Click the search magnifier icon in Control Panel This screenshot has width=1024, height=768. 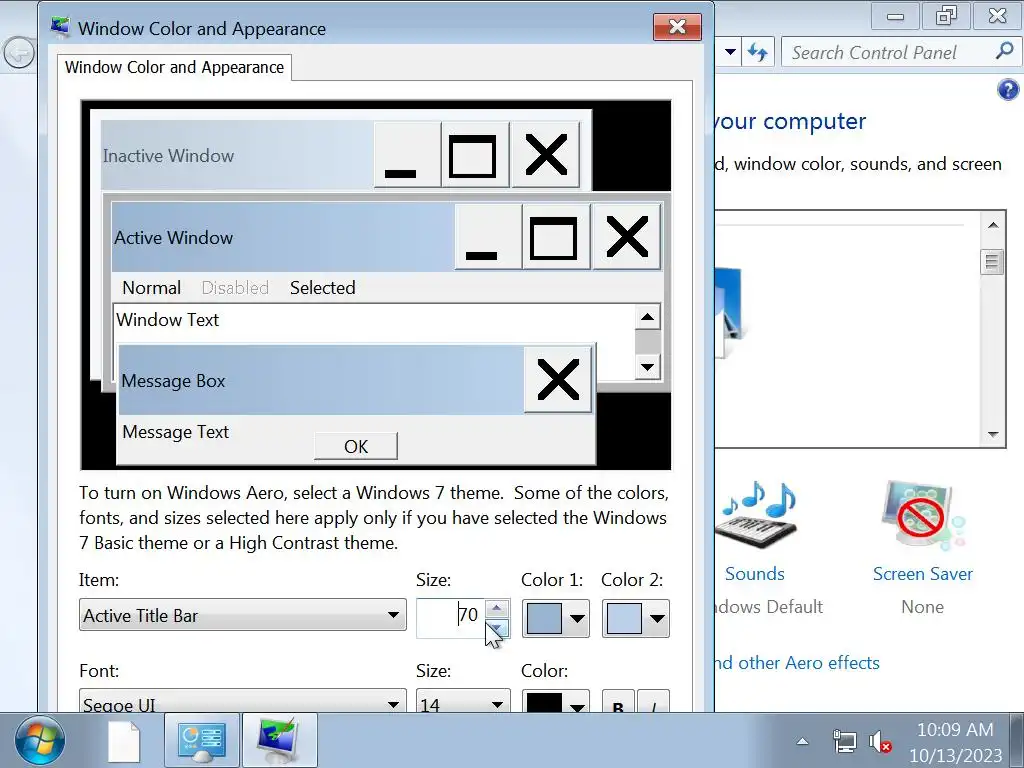tap(1004, 51)
